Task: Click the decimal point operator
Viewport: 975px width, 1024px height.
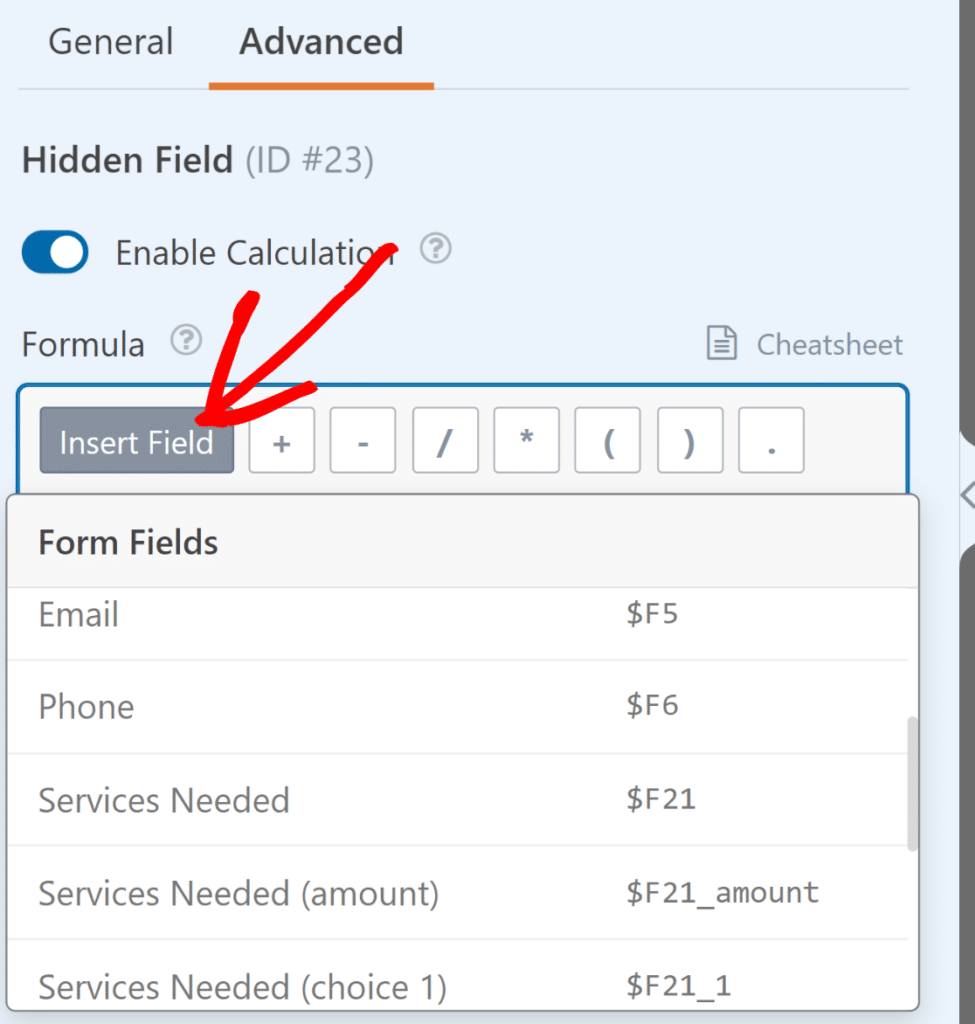Action: (770, 440)
